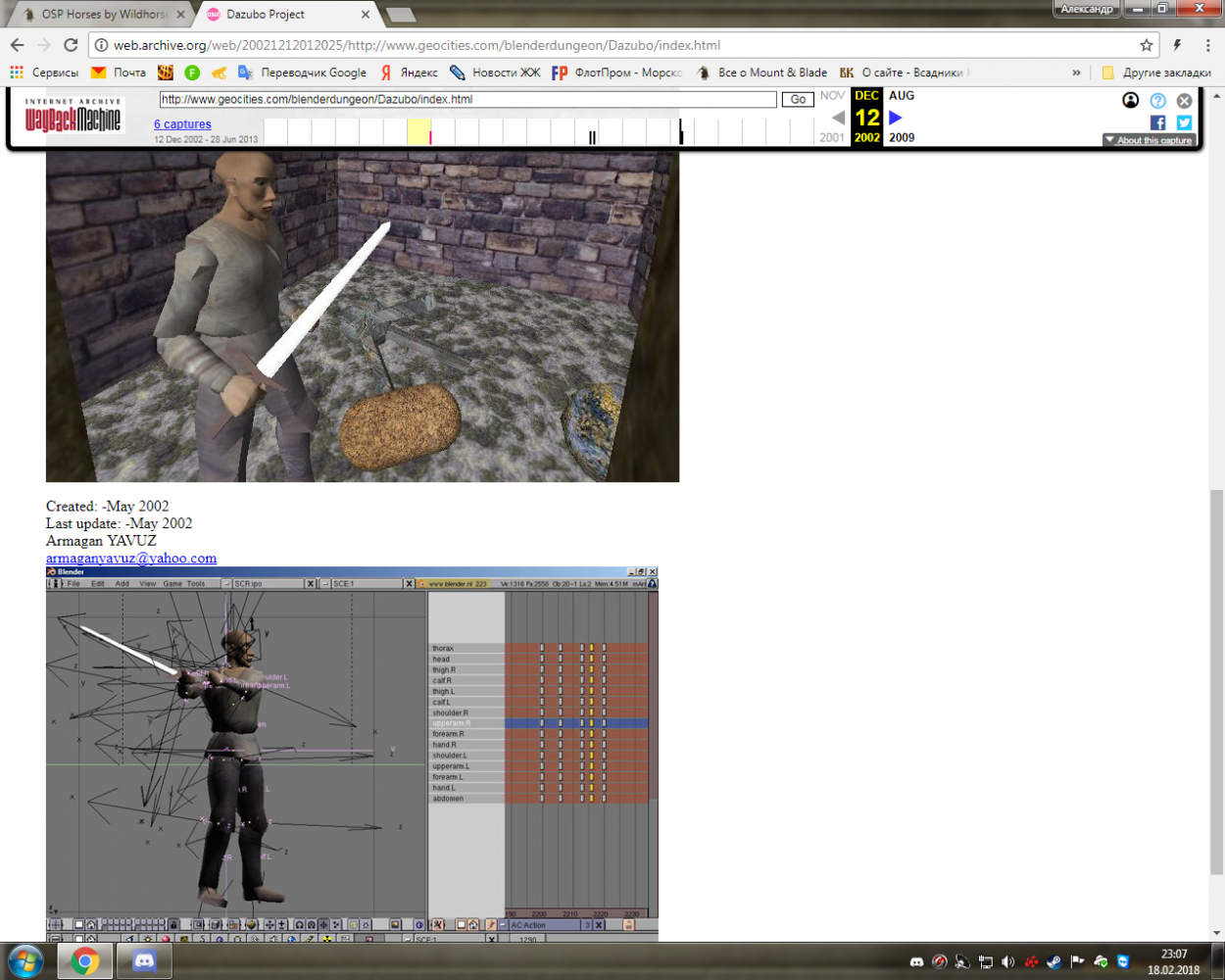Show hidden bookmarks with the chevron
1225x980 pixels.
coord(1076,73)
